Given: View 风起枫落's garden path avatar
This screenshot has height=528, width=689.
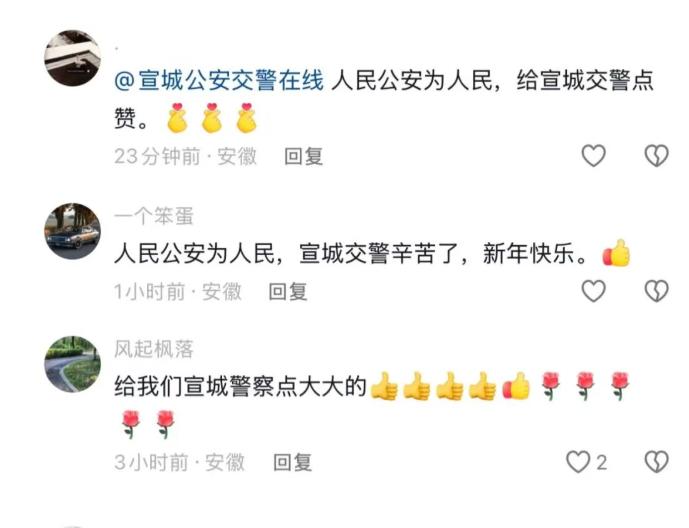Looking at the screenshot, I should (x=73, y=364).
